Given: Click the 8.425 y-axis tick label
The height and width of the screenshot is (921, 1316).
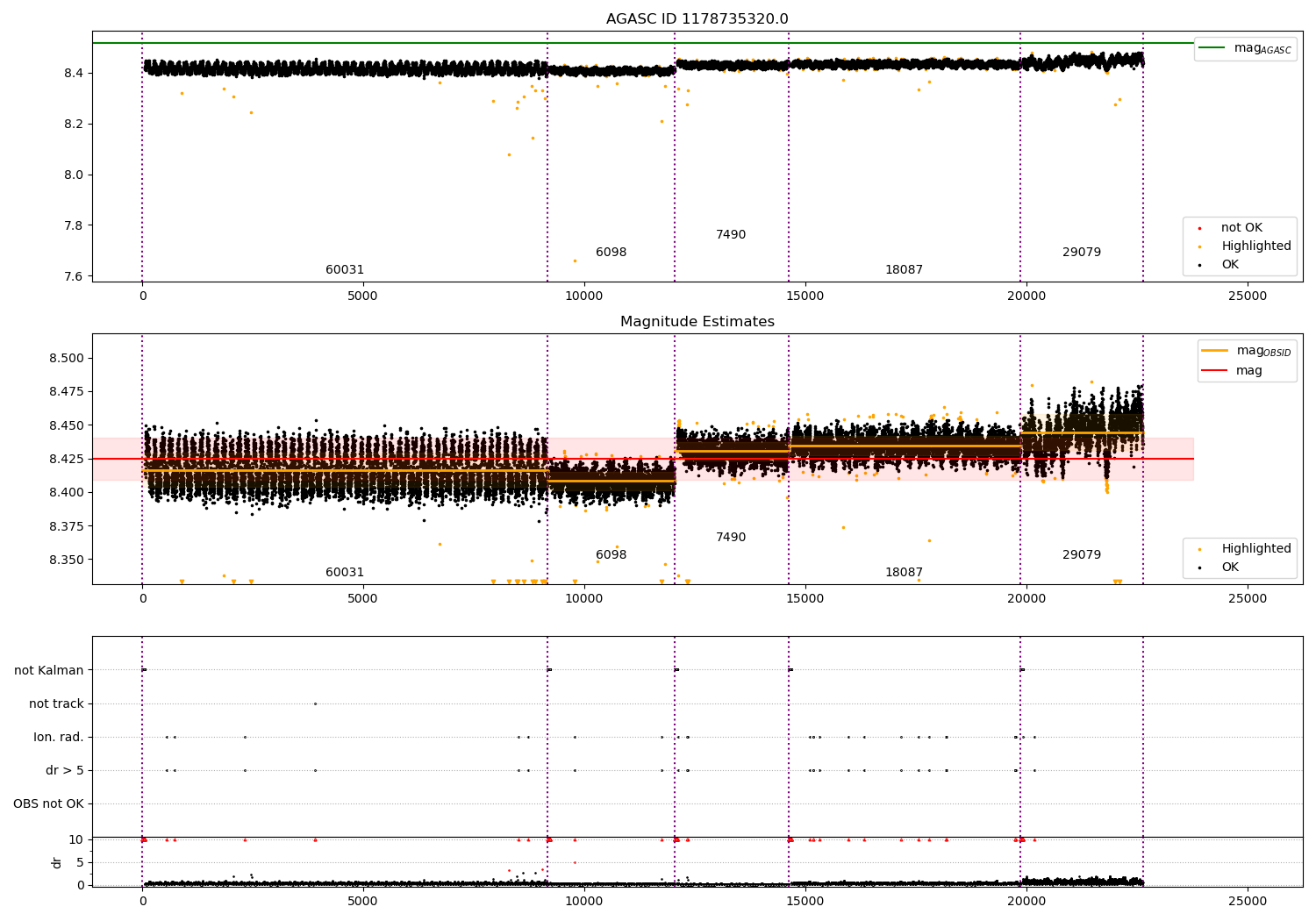Looking at the screenshot, I should 67,459.
